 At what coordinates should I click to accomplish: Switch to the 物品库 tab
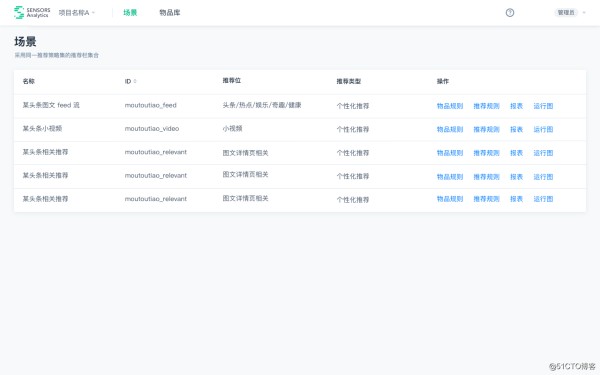point(170,13)
